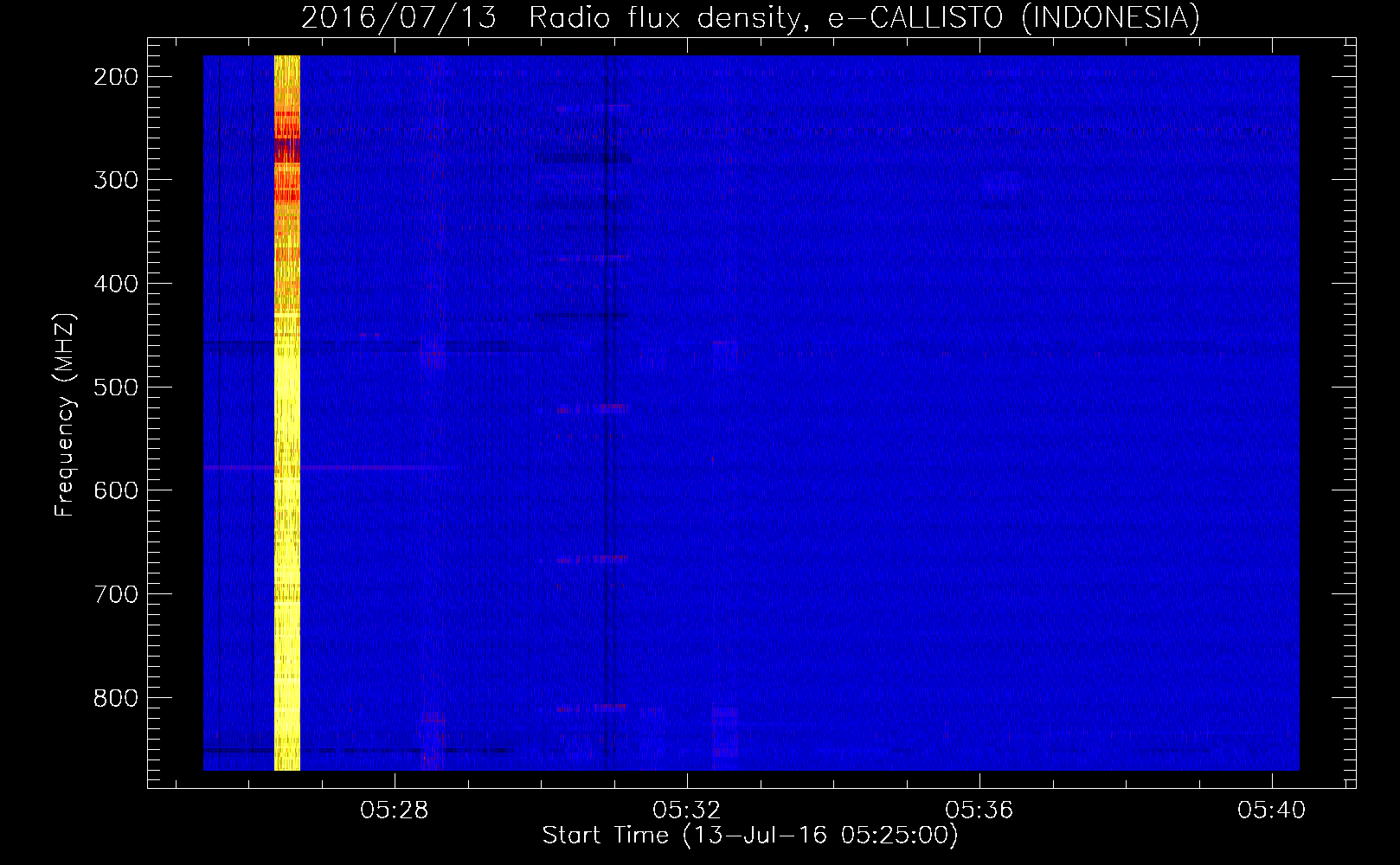Click the 300 frequency tick label
Viewport: 1400px width, 865px height.
click(116, 180)
